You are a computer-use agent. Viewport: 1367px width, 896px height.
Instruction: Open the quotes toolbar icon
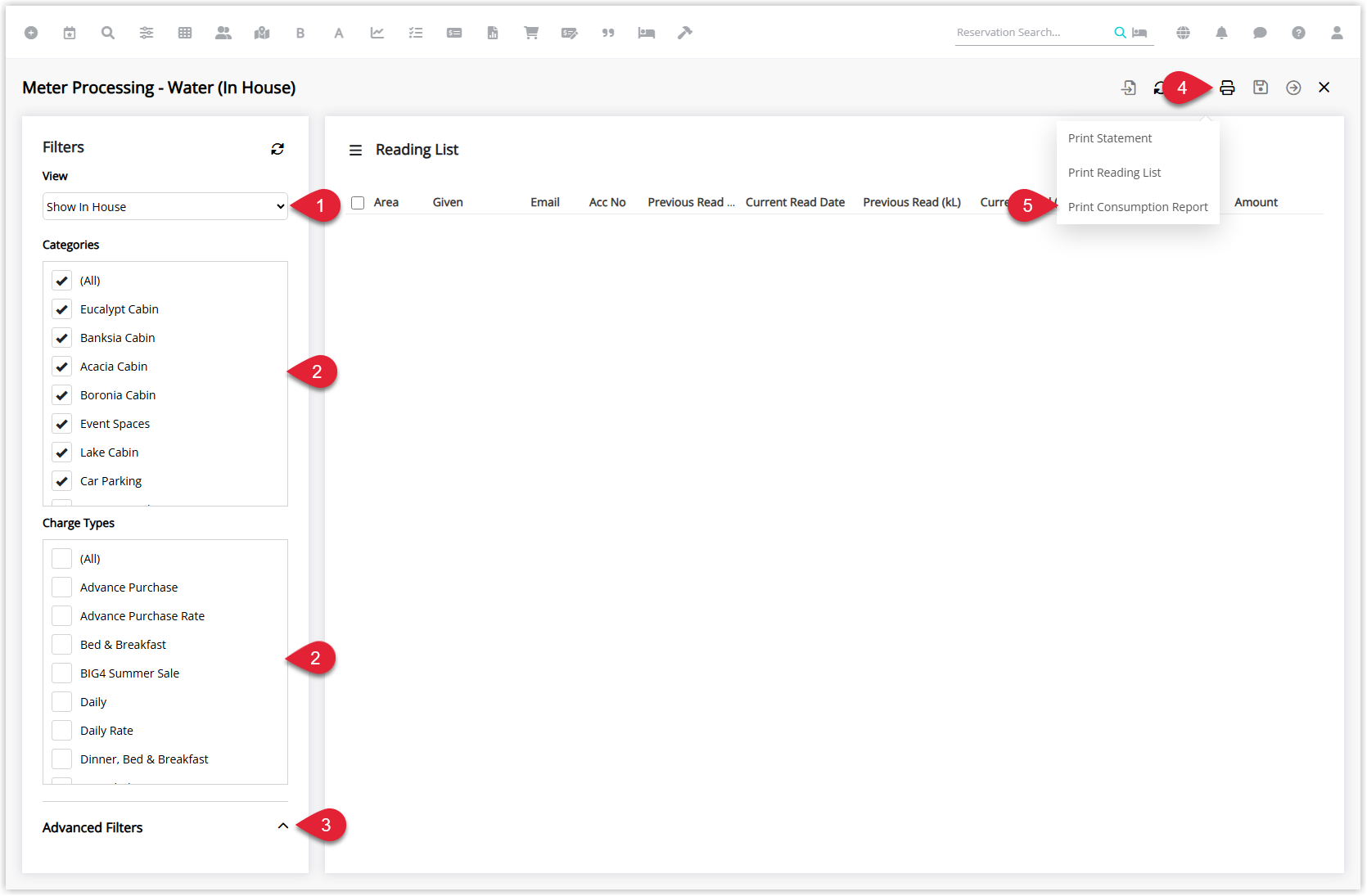(608, 33)
